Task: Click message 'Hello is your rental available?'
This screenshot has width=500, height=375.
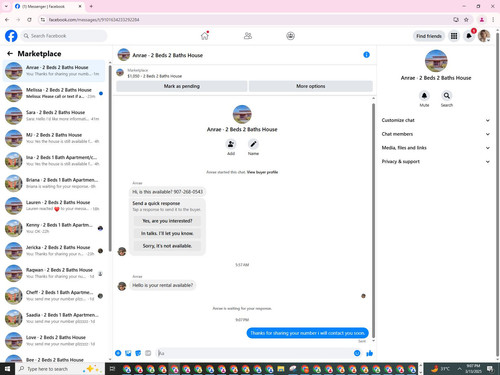Action: tap(163, 285)
